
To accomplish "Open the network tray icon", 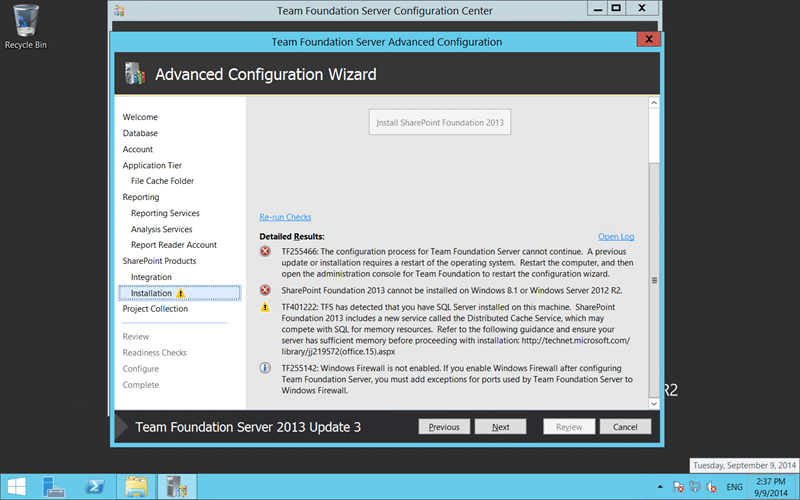I will (x=694, y=487).
